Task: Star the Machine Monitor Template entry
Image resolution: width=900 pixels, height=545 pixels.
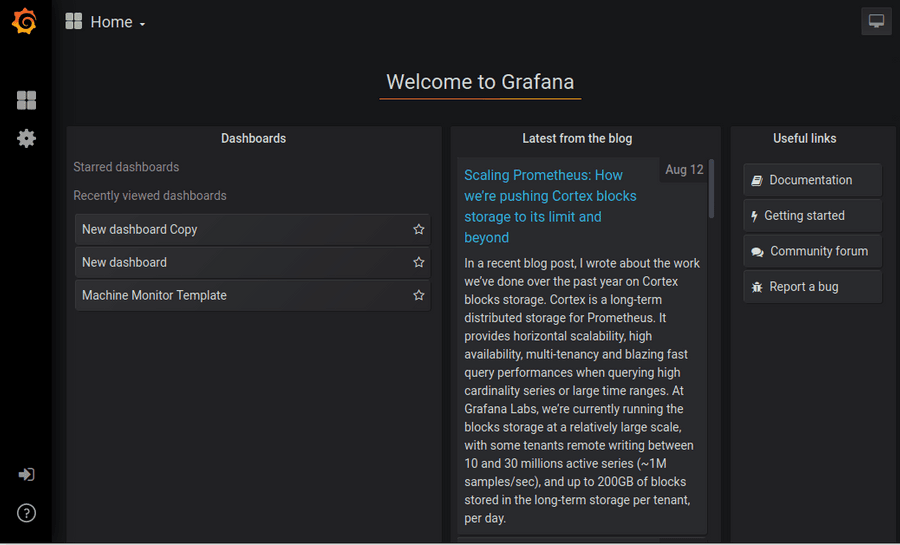Action: pyautogui.click(x=418, y=295)
